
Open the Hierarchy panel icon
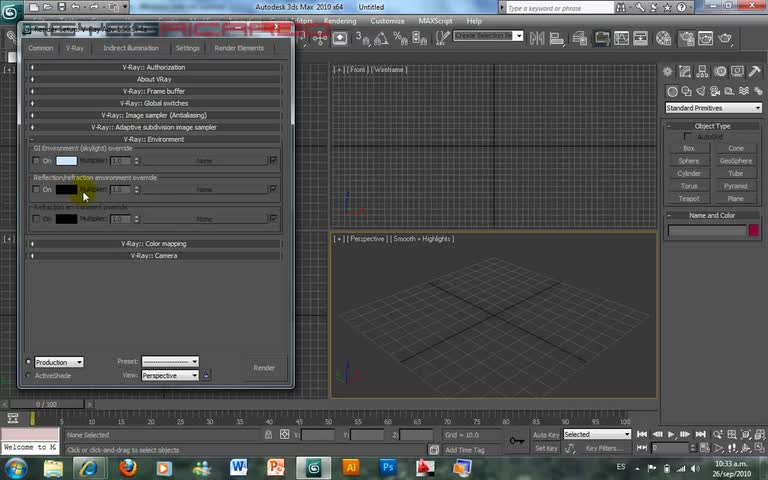point(702,72)
